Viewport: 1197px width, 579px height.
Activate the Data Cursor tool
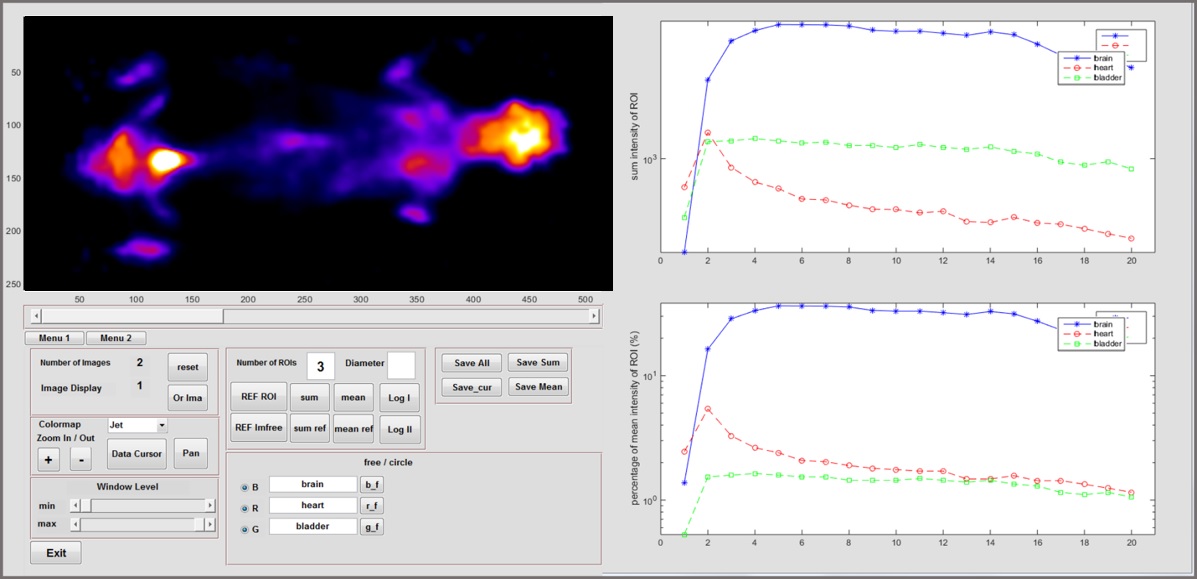coord(137,454)
